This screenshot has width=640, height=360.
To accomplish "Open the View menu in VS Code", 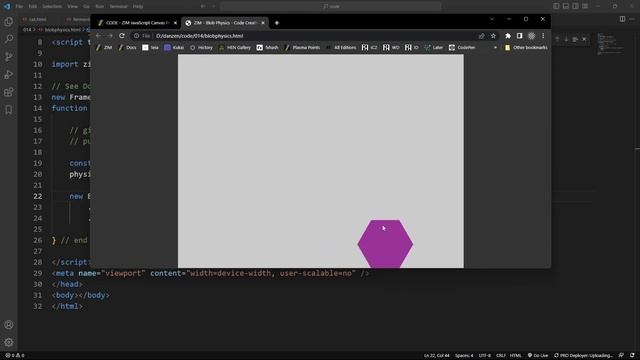I will tap(72, 7).
